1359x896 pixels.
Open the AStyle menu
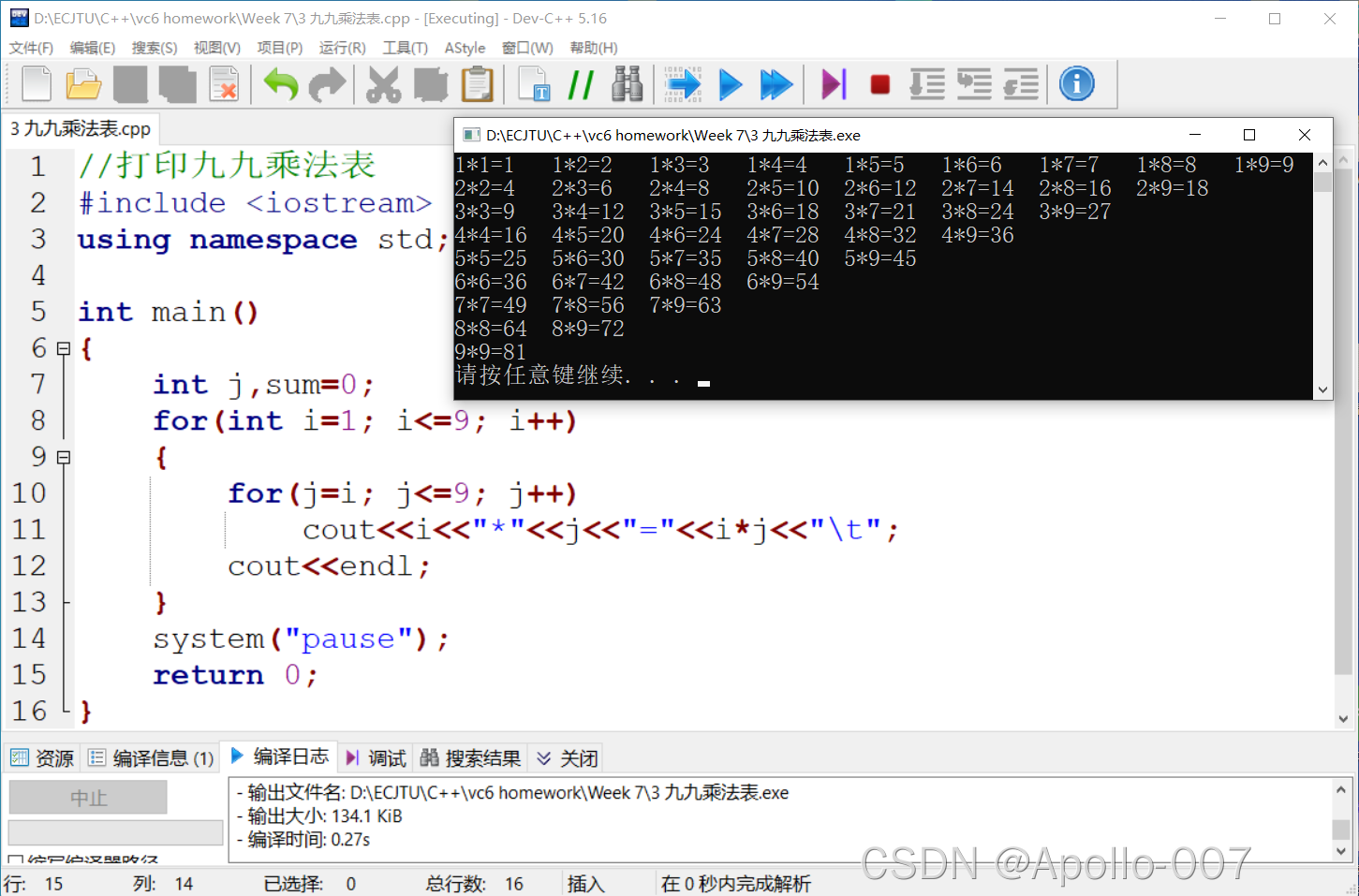point(465,48)
